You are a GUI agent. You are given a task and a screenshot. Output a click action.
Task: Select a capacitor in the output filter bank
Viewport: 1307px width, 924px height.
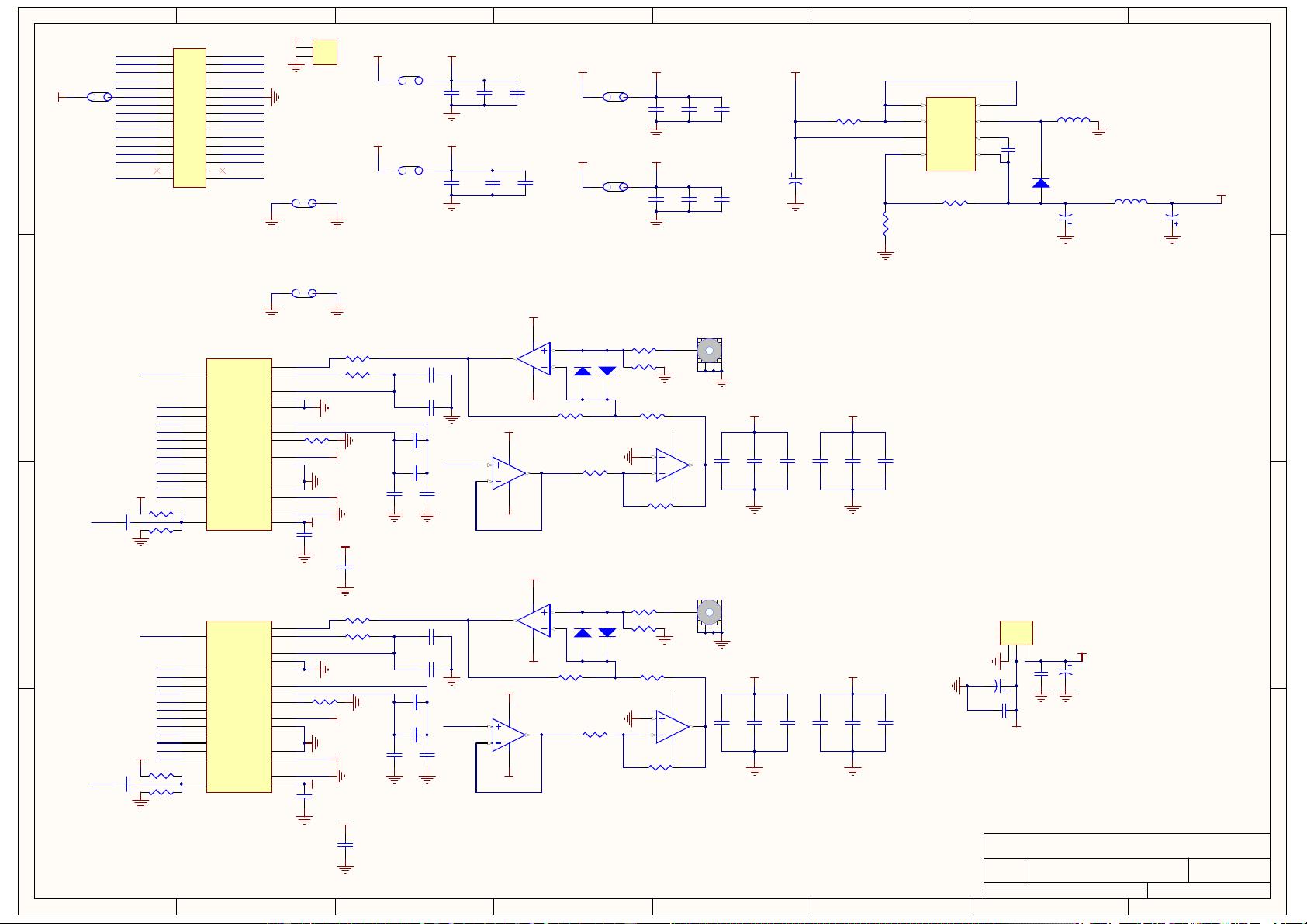756,462
